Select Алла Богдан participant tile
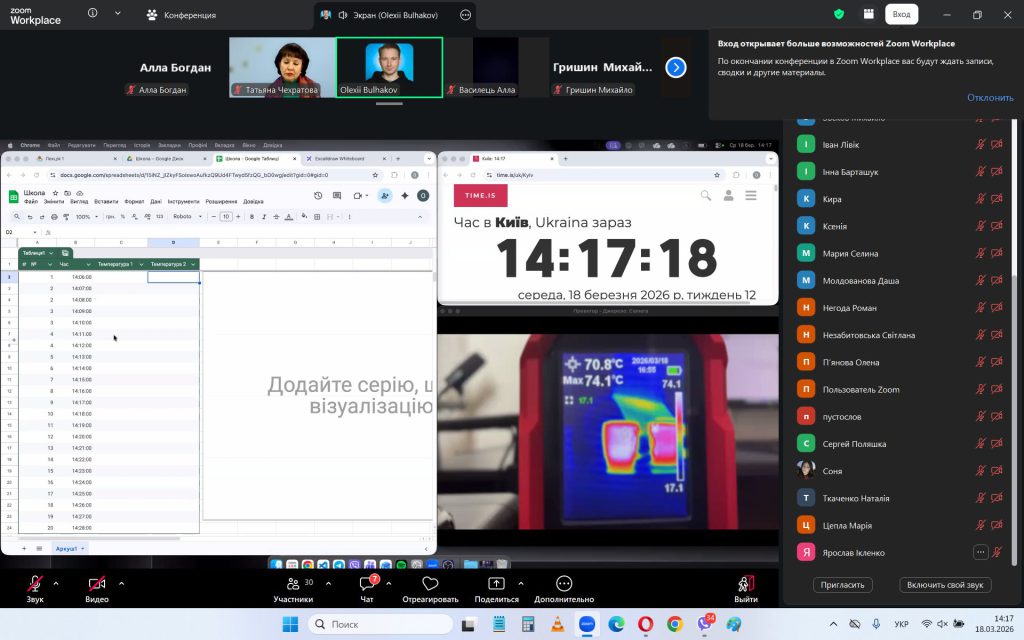The height and width of the screenshot is (640, 1024). [175, 67]
